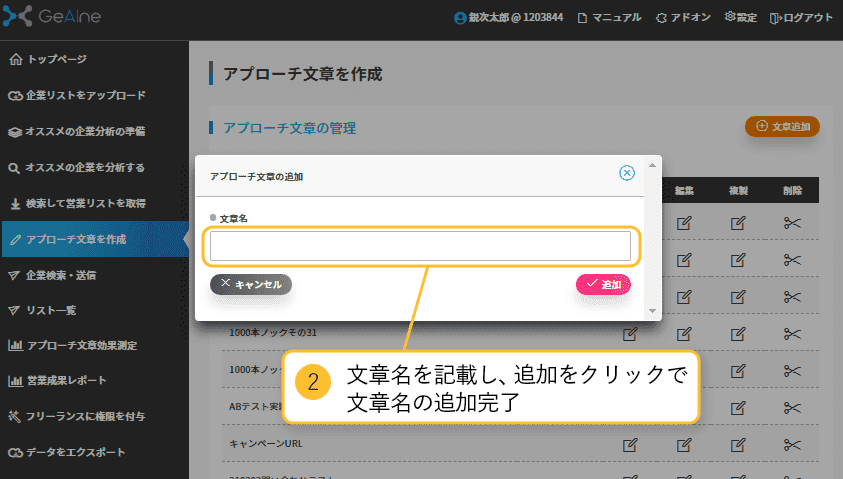Click the 削除 scissors in the ABテスト row
The image size is (843, 479).
pyautogui.click(x=792, y=408)
